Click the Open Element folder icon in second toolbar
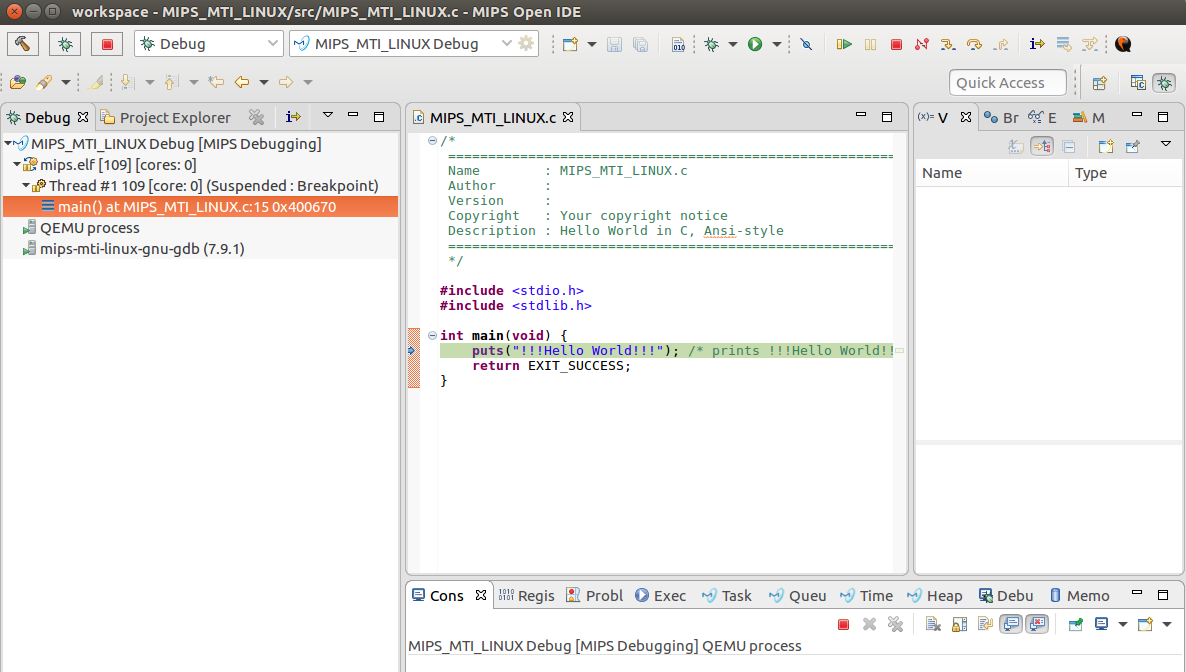Screen dimensions: 1186x672 [x=17, y=82]
